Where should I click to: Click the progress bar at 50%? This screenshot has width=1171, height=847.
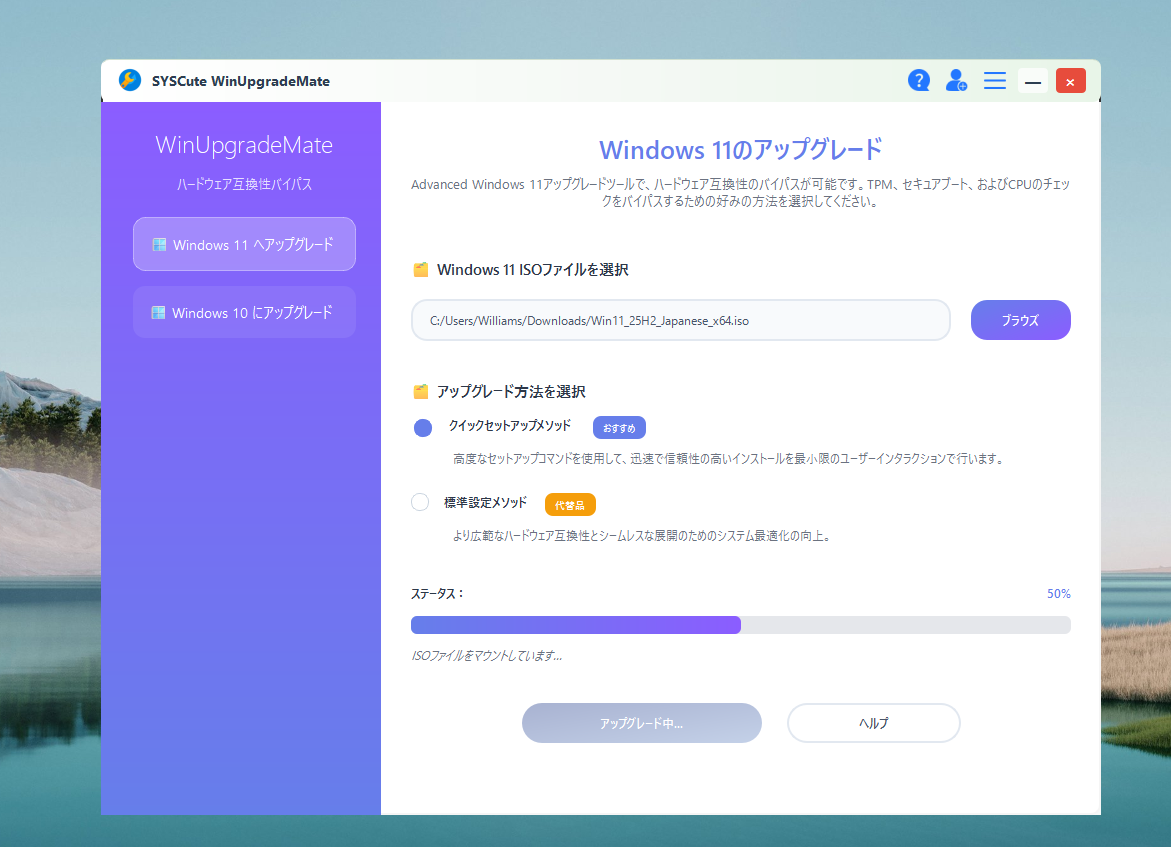(x=740, y=624)
